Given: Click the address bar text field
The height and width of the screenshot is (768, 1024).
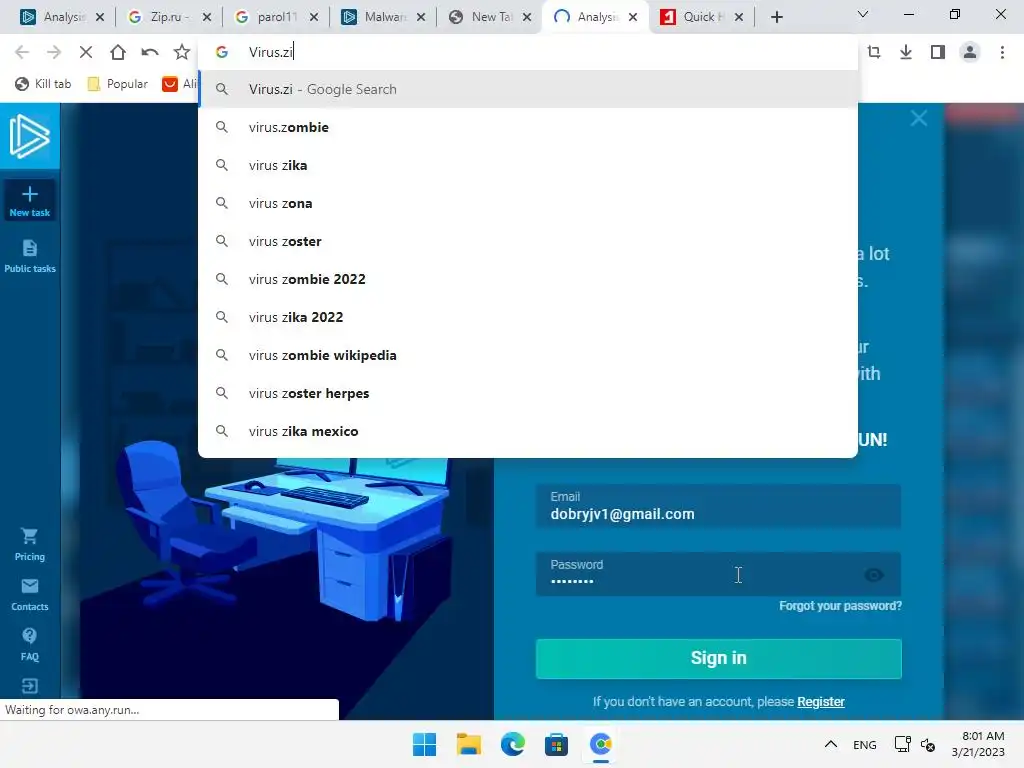Looking at the screenshot, I should coord(528,52).
